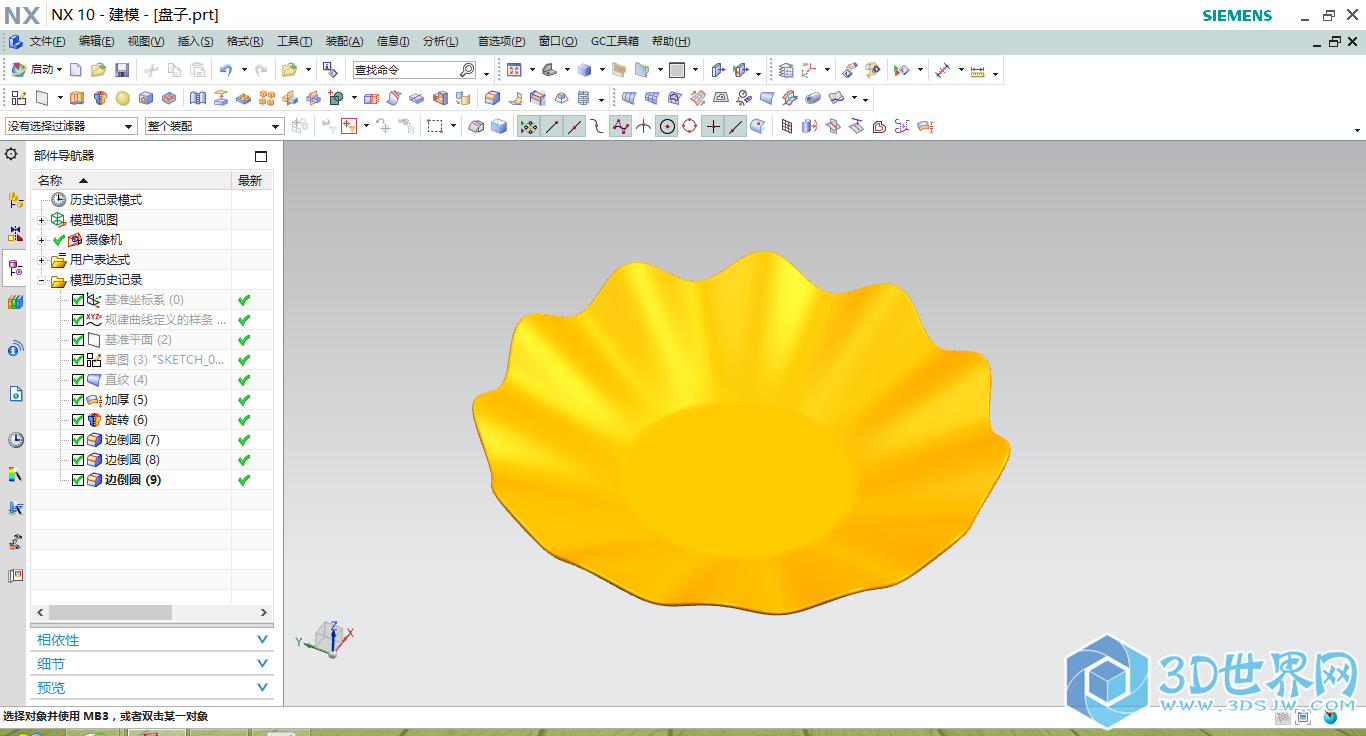This screenshot has width=1366, height=736.
Task: Click the WCS orientation icon
Action: point(811,70)
